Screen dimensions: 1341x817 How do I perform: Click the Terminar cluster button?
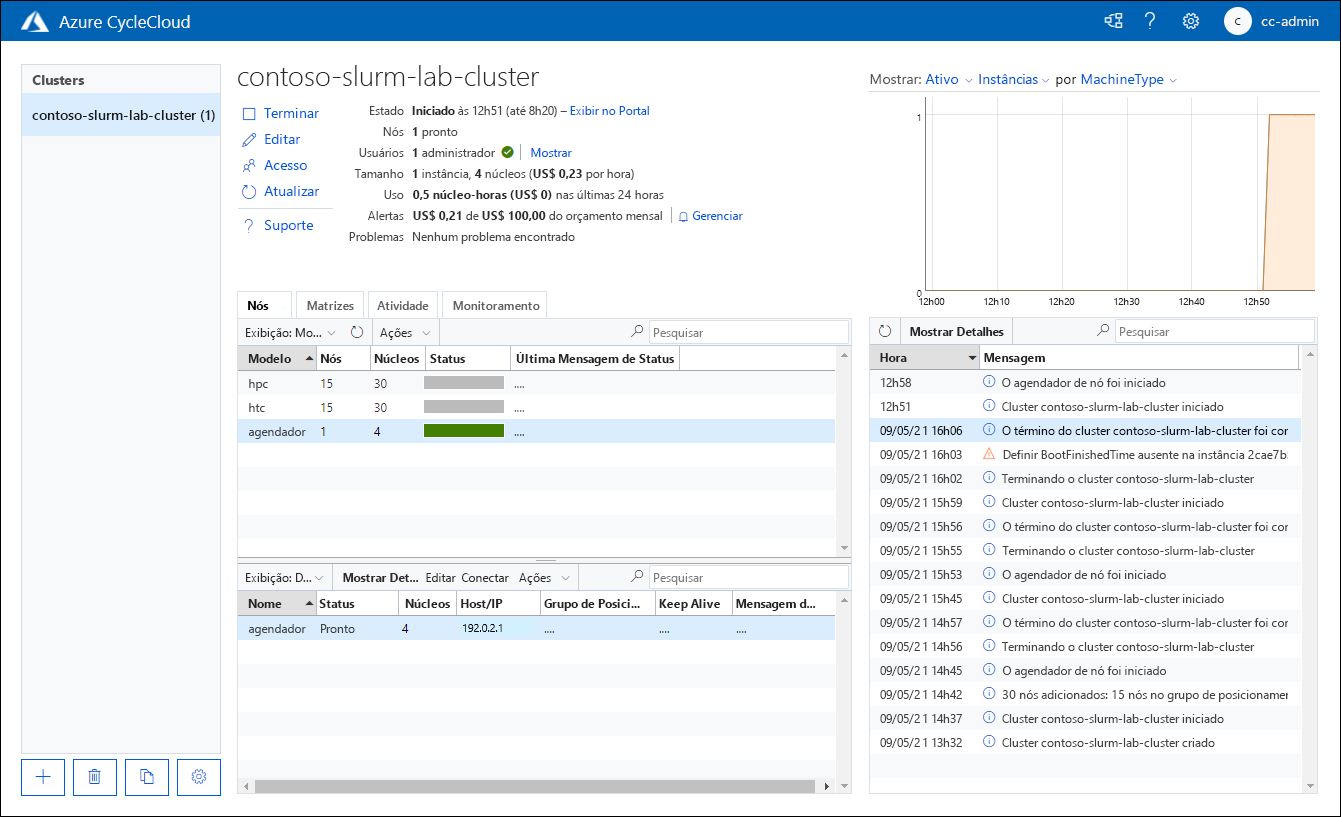pyautogui.click(x=281, y=114)
